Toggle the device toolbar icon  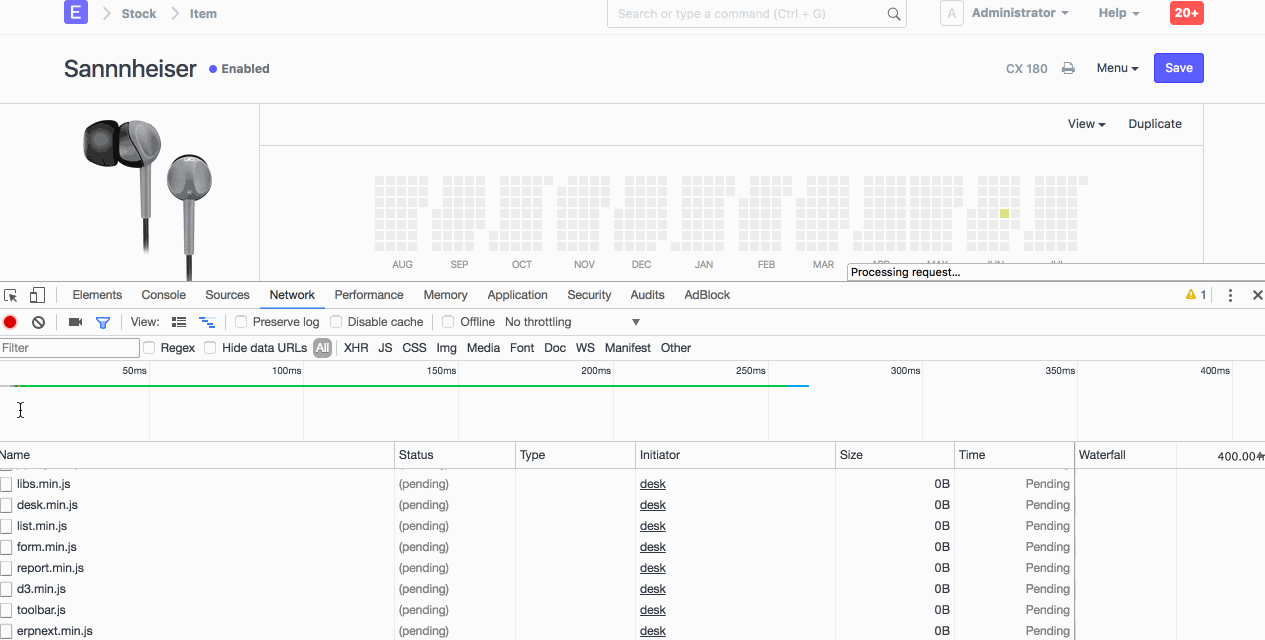tap(37, 295)
